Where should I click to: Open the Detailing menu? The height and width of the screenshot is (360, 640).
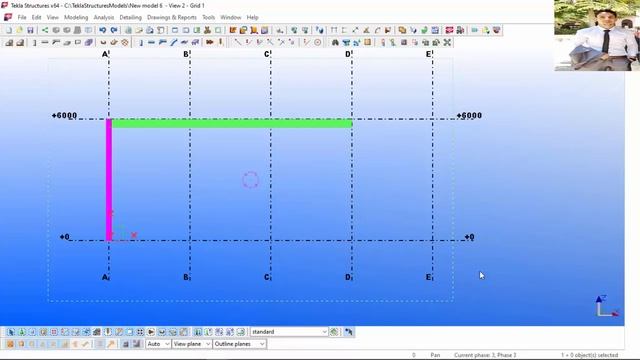tap(131, 18)
